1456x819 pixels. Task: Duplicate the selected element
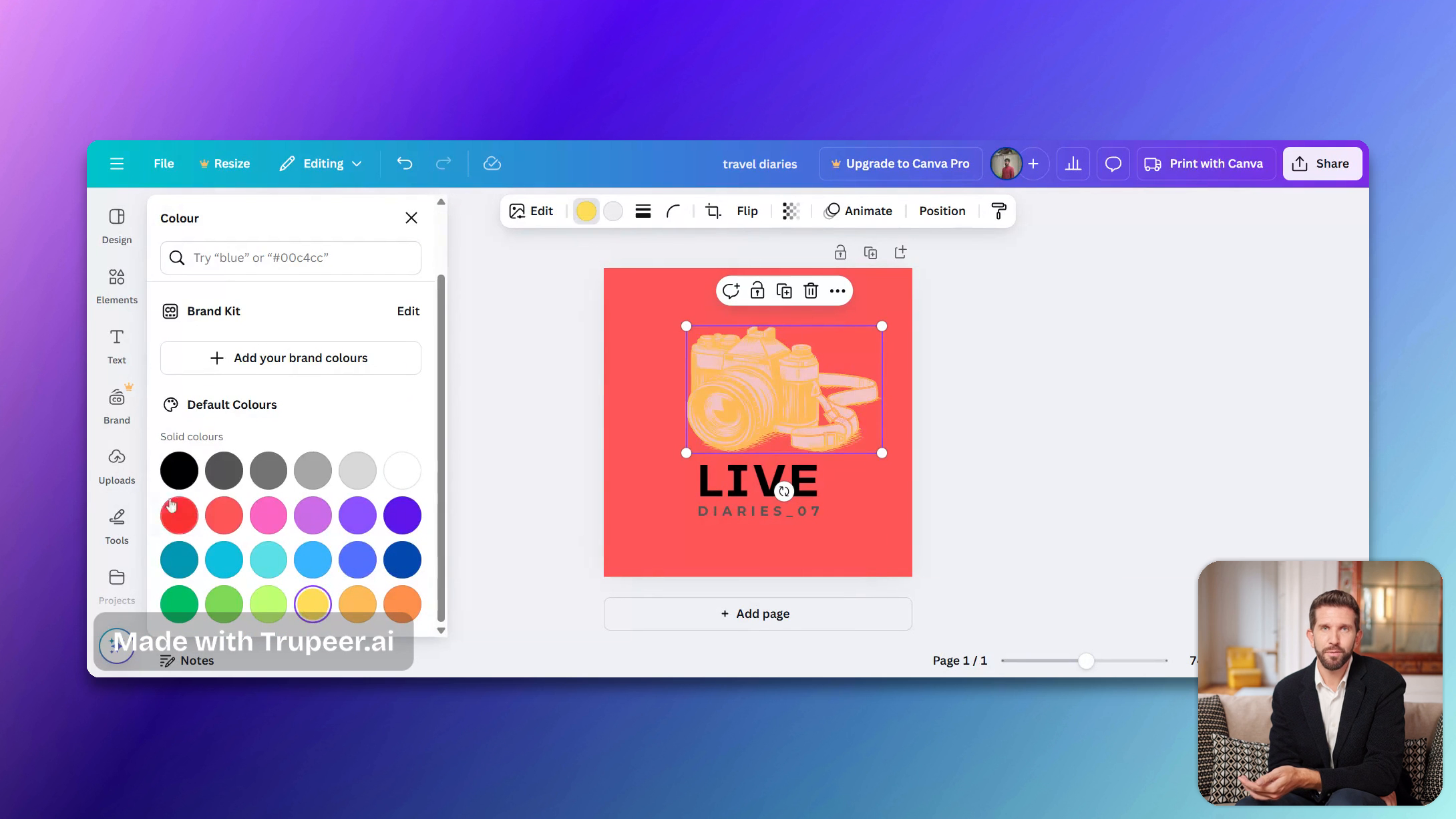(784, 291)
